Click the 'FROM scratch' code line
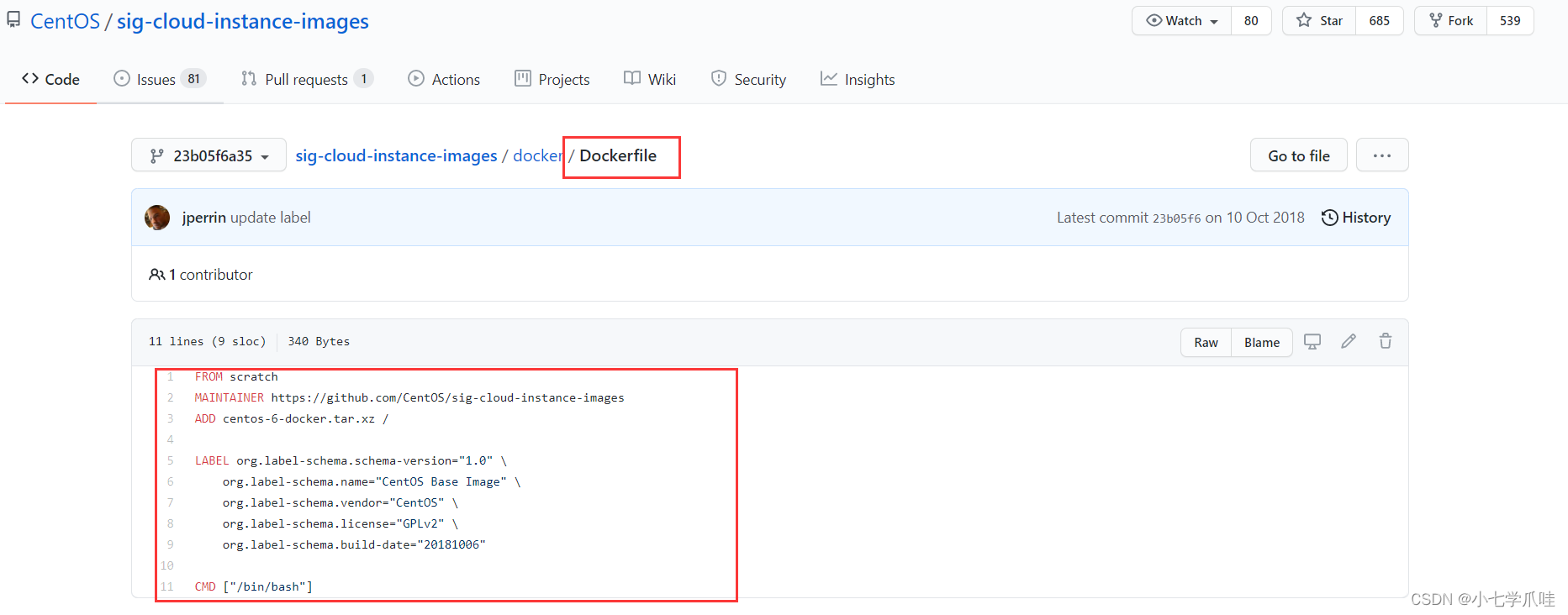This screenshot has width=1568, height=615. (236, 376)
